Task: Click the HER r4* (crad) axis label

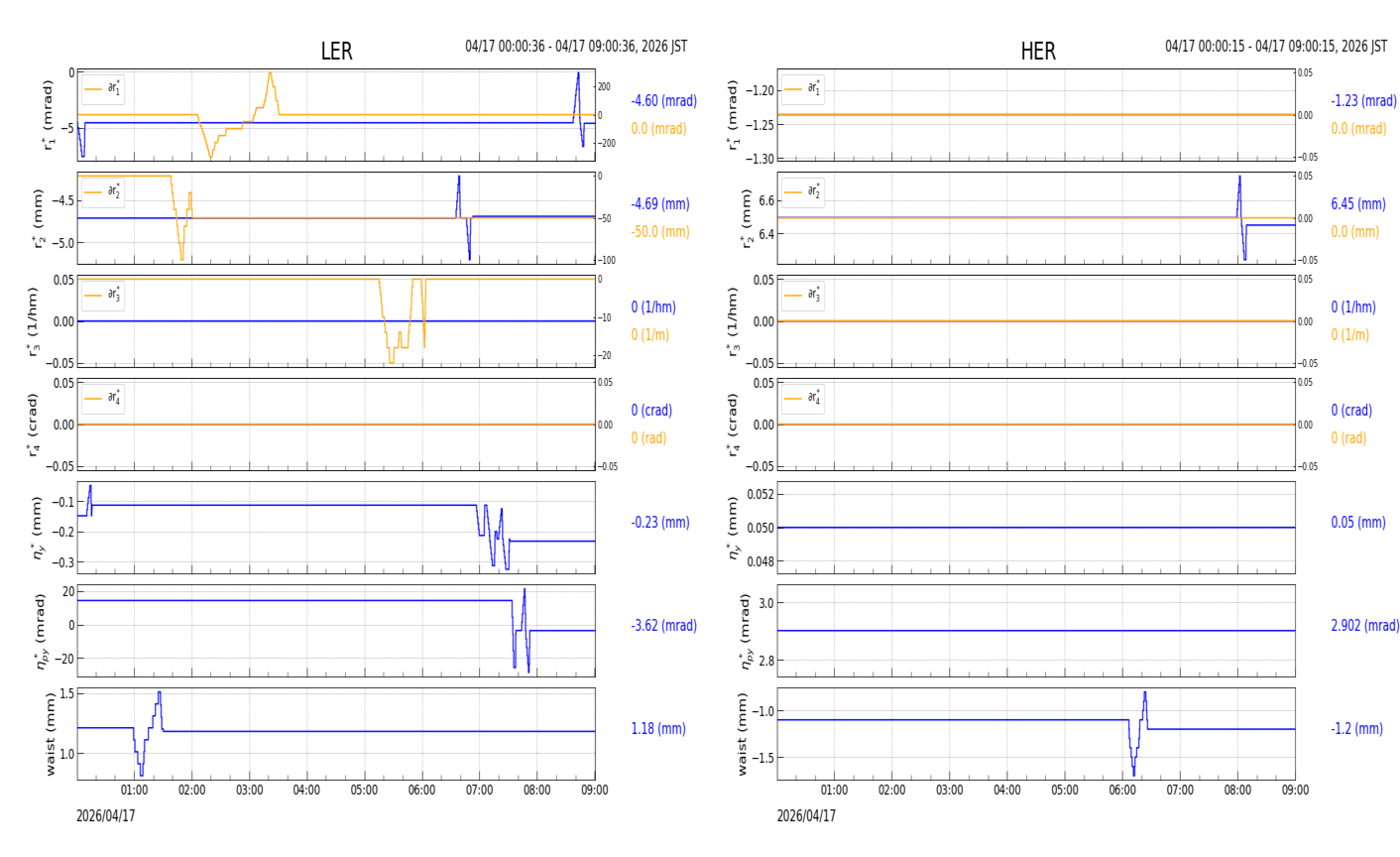Action: tap(735, 425)
